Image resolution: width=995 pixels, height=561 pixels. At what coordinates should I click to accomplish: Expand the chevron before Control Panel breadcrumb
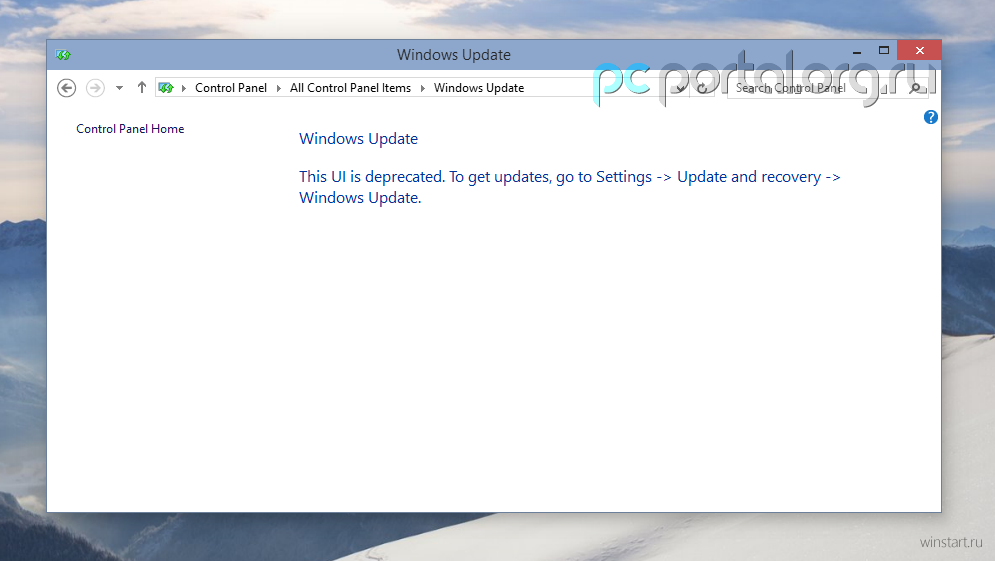[x=184, y=88]
